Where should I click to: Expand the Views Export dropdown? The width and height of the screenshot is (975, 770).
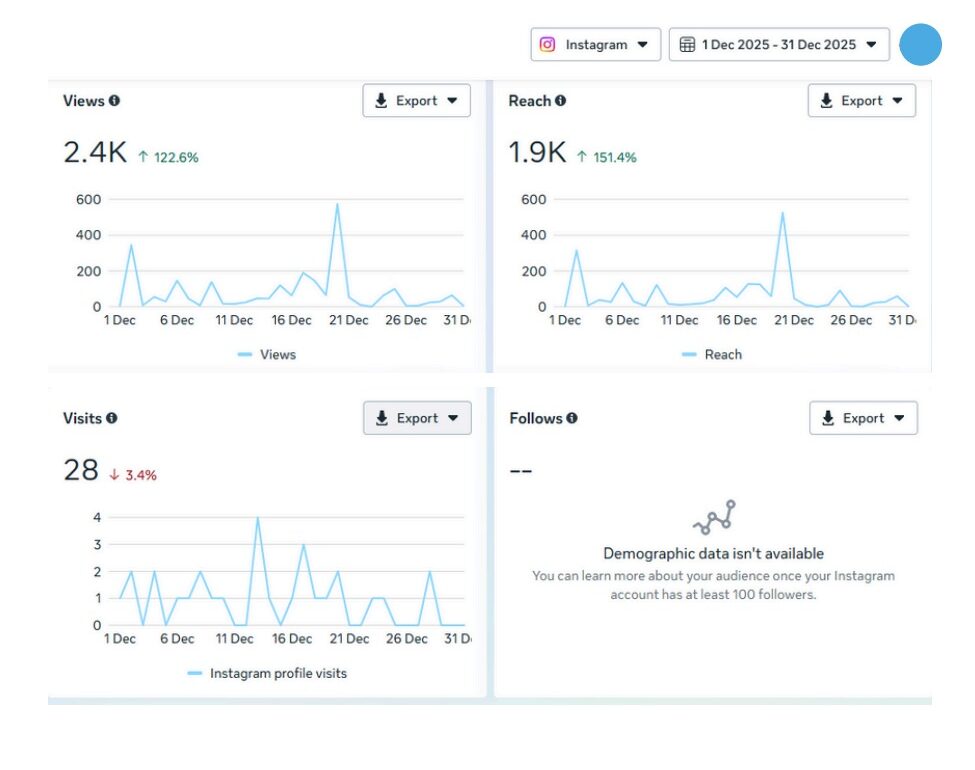coord(416,101)
